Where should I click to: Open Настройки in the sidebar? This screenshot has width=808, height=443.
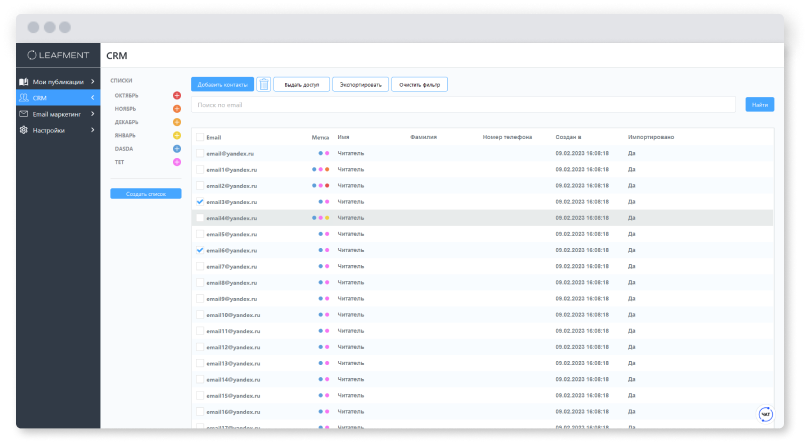58,130
